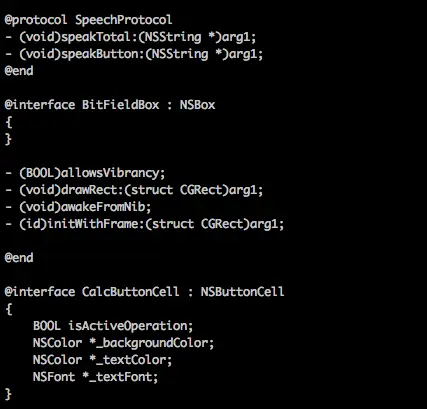This screenshot has width=427, height=409.
Task: Click the NSBox superclass name
Action: 197,105
